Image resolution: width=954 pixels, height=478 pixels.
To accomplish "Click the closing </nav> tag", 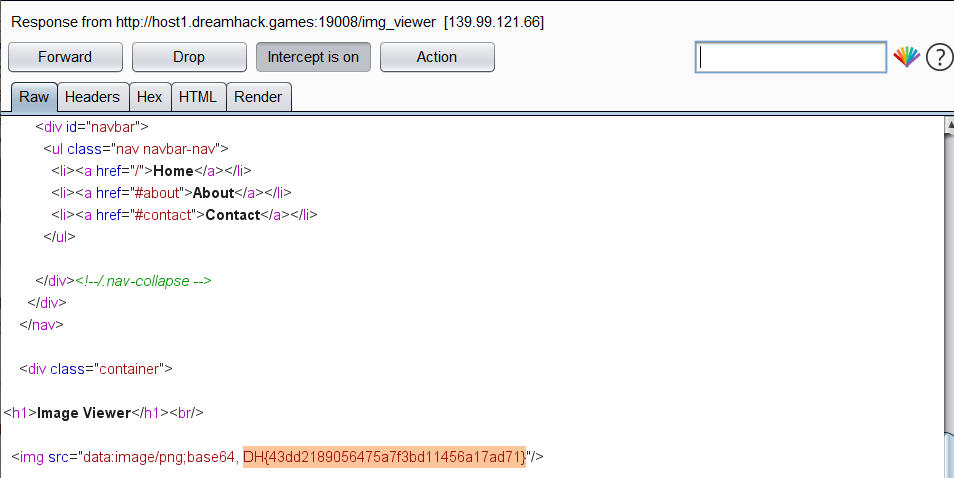I will (x=41, y=325).
